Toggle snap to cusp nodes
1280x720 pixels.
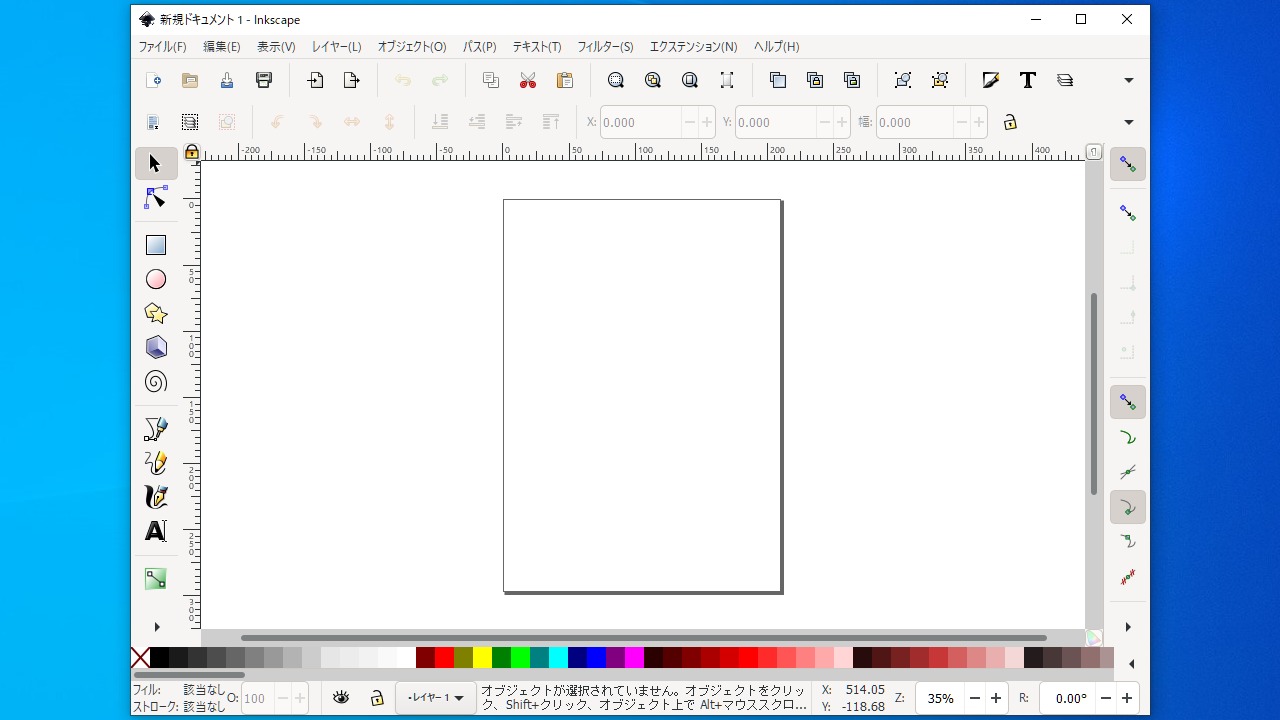[1128, 507]
